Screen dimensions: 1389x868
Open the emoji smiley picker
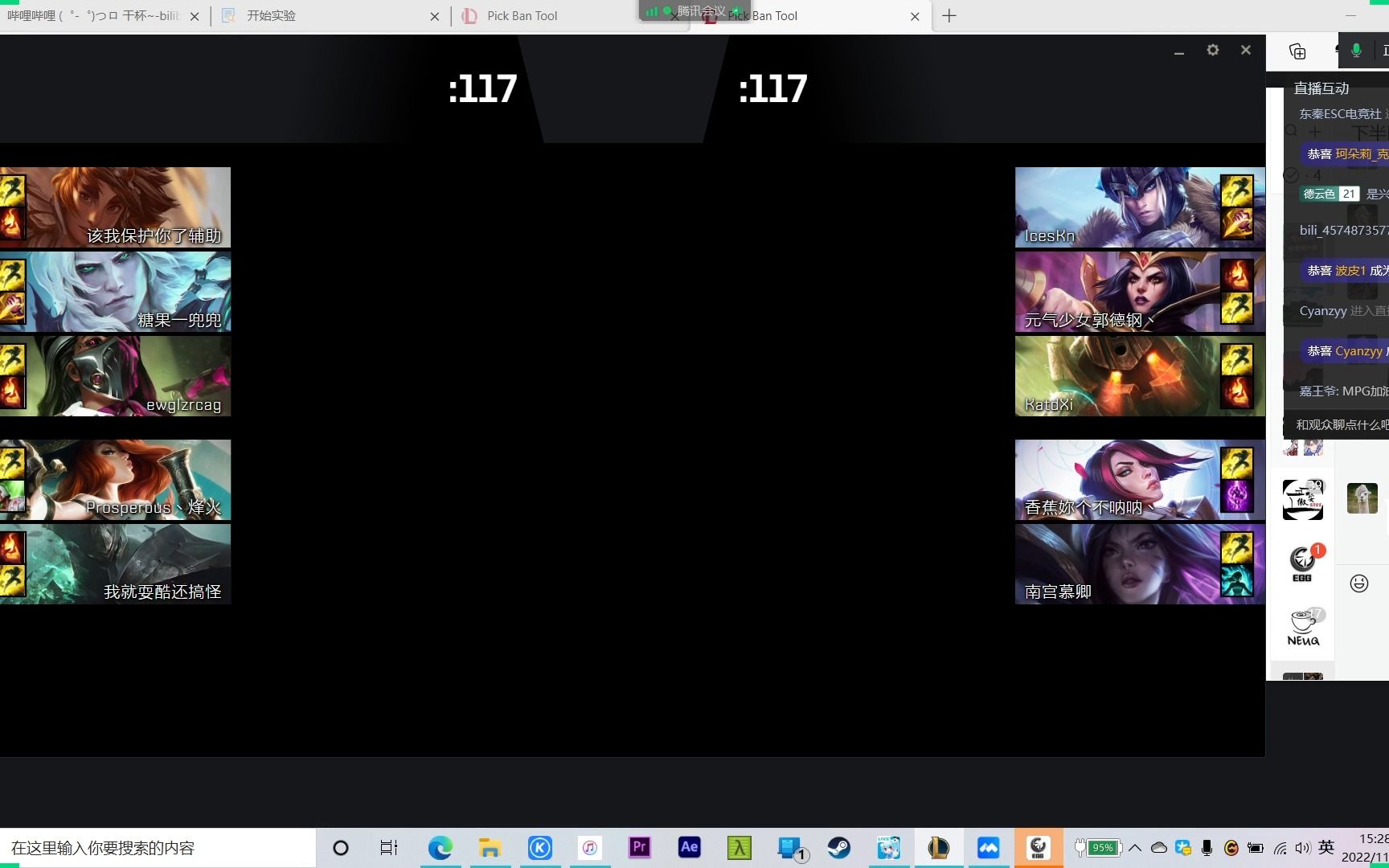[1359, 583]
